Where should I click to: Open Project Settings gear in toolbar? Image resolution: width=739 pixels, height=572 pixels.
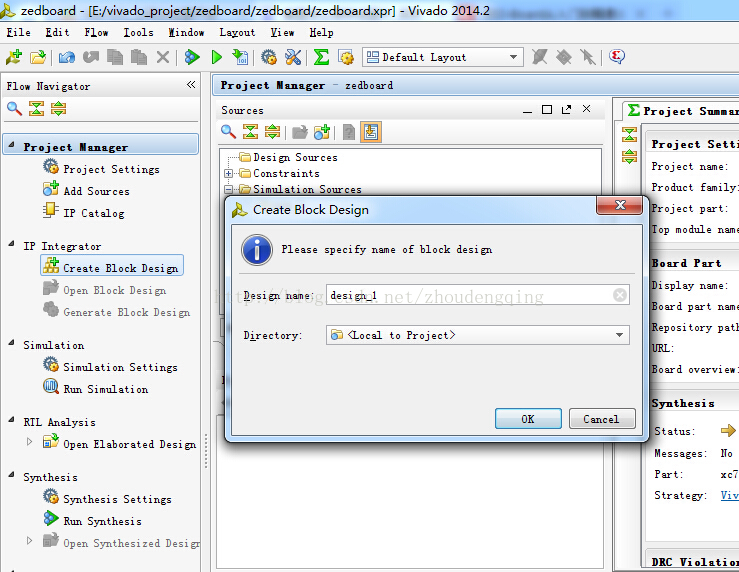[269, 57]
